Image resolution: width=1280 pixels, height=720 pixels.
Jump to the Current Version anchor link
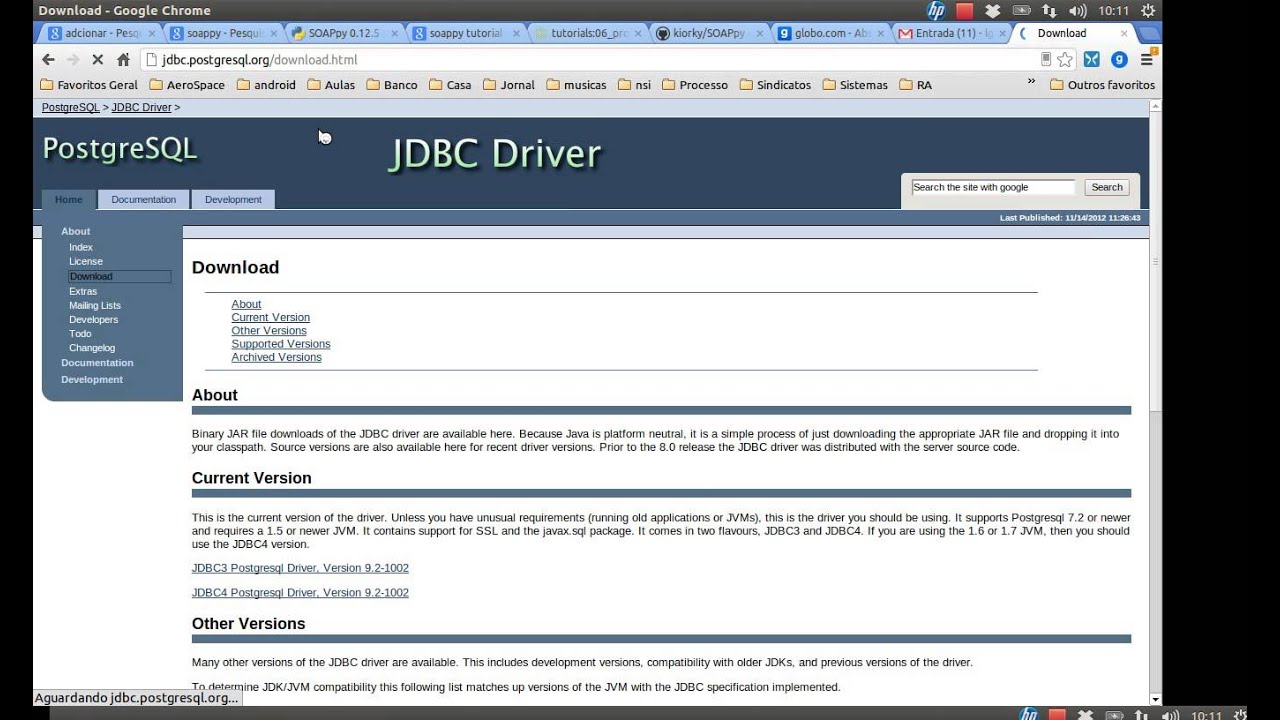pos(271,317)
